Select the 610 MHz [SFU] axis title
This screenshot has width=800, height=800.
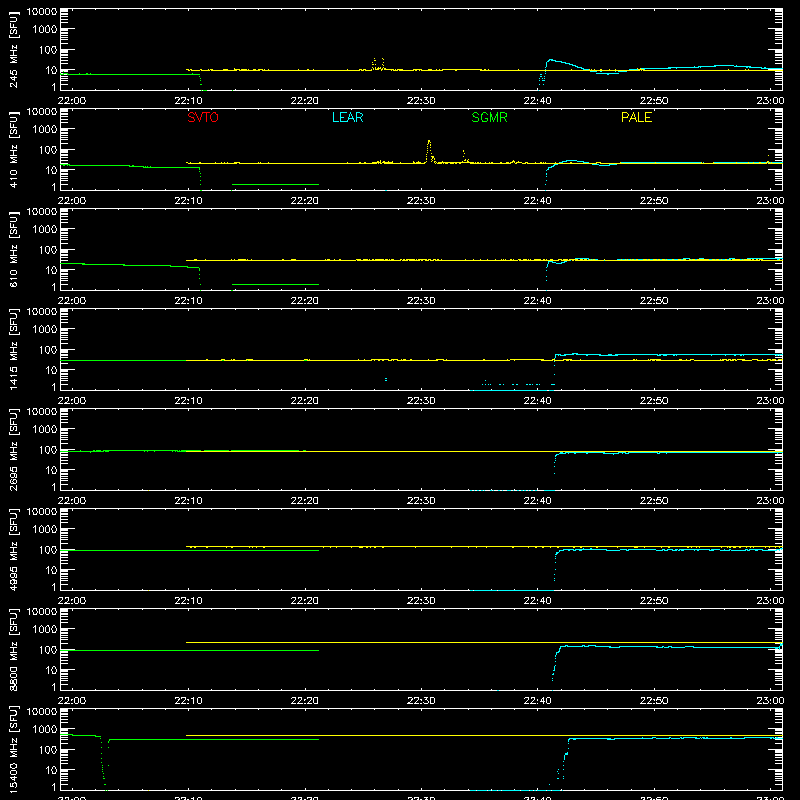(14, 249)
